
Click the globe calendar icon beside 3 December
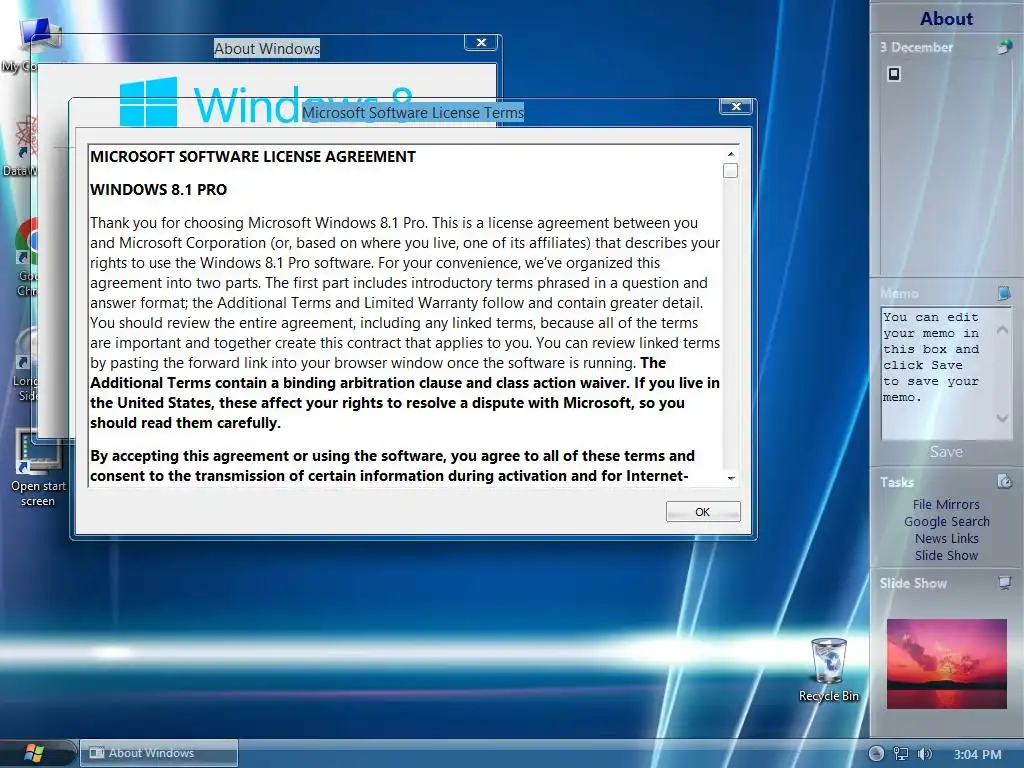pos(1004,47)
